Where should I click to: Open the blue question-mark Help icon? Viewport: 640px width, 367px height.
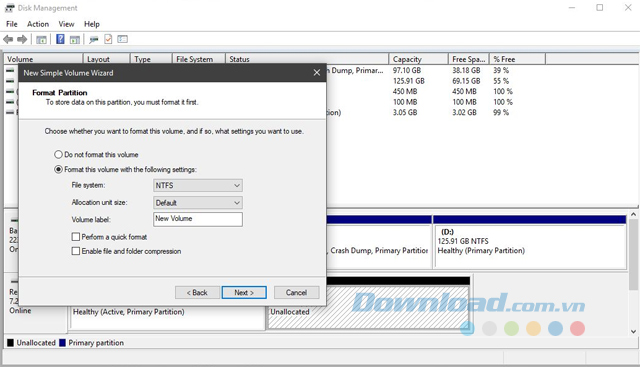click(x=60, y=39)
